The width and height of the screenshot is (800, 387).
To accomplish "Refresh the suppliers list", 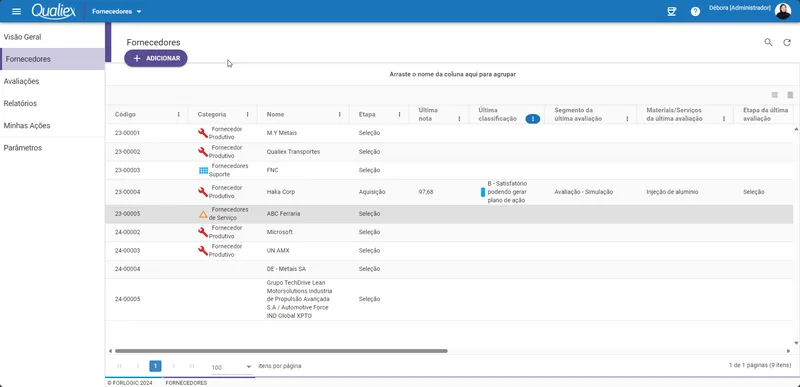I will (787, 42).
